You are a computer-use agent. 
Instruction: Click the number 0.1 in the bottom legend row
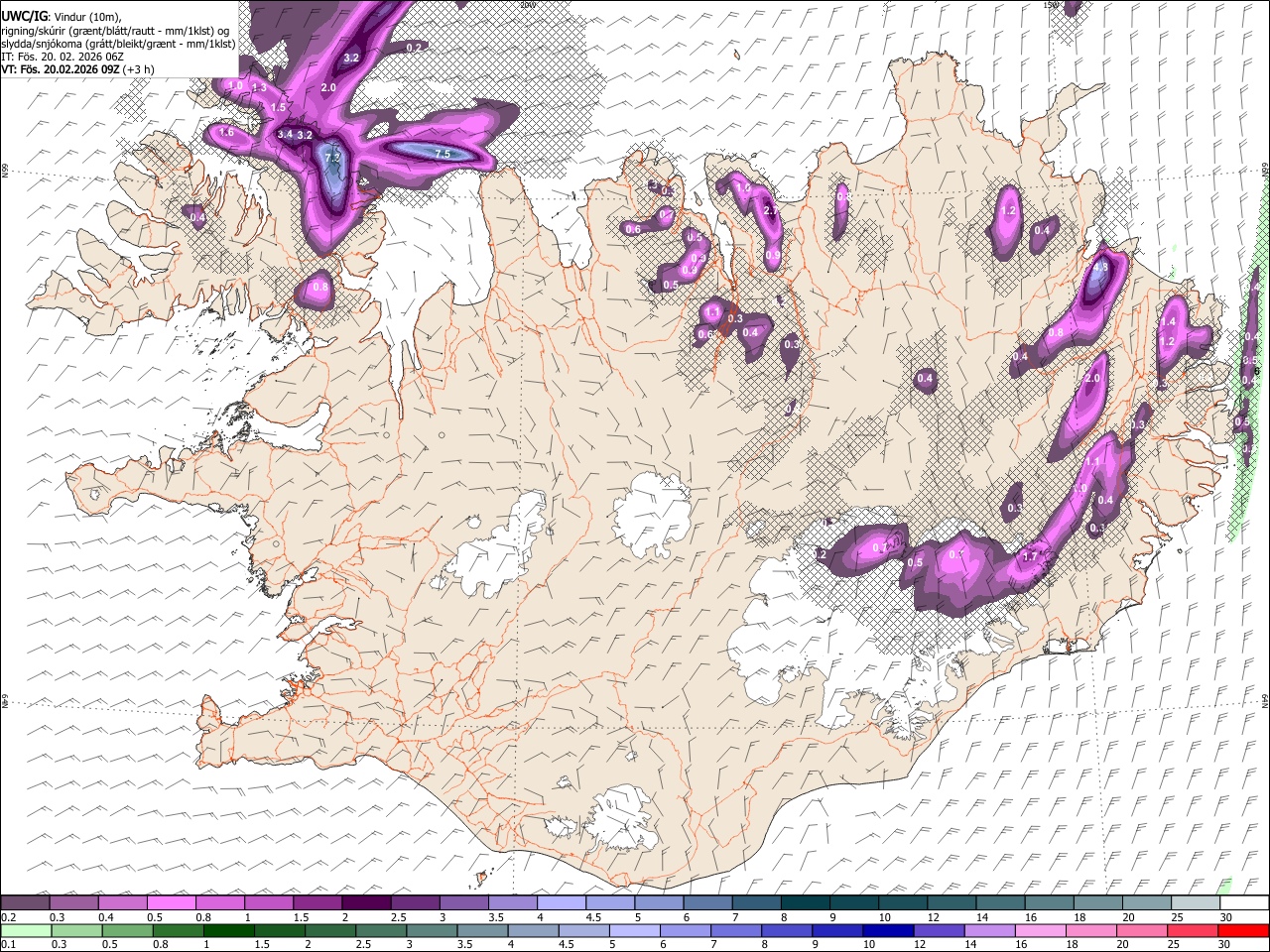point(9,945)
